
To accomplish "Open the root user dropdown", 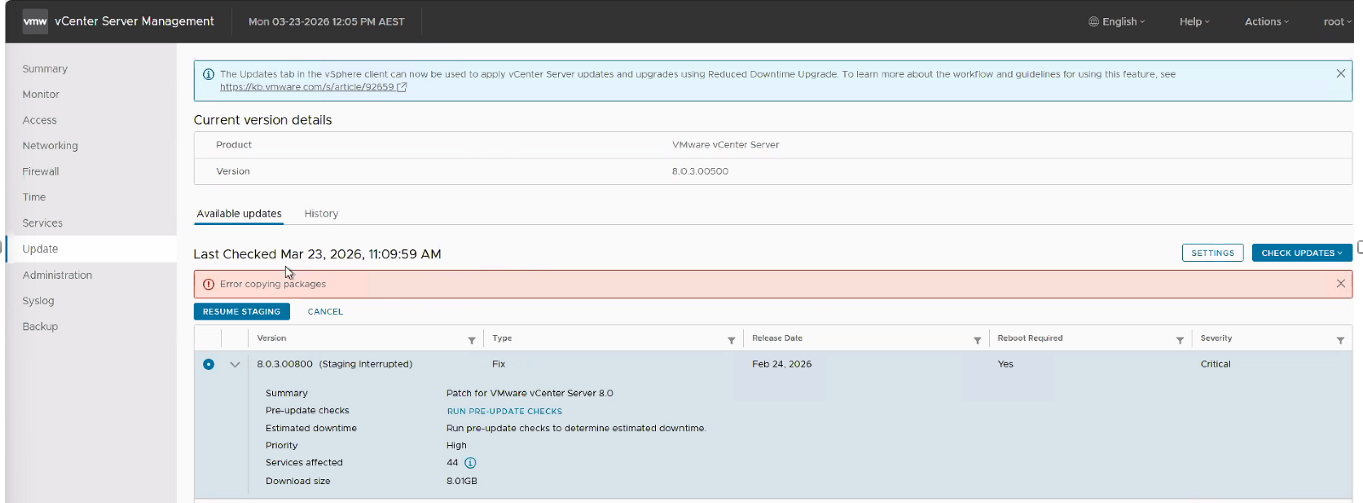I will [1338, 21].
